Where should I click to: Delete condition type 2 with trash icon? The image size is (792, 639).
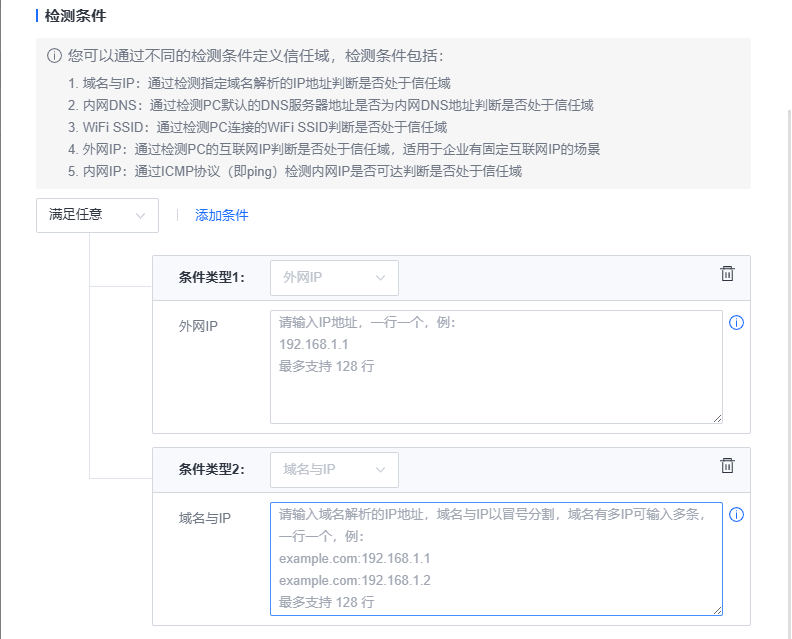[727, 466]
